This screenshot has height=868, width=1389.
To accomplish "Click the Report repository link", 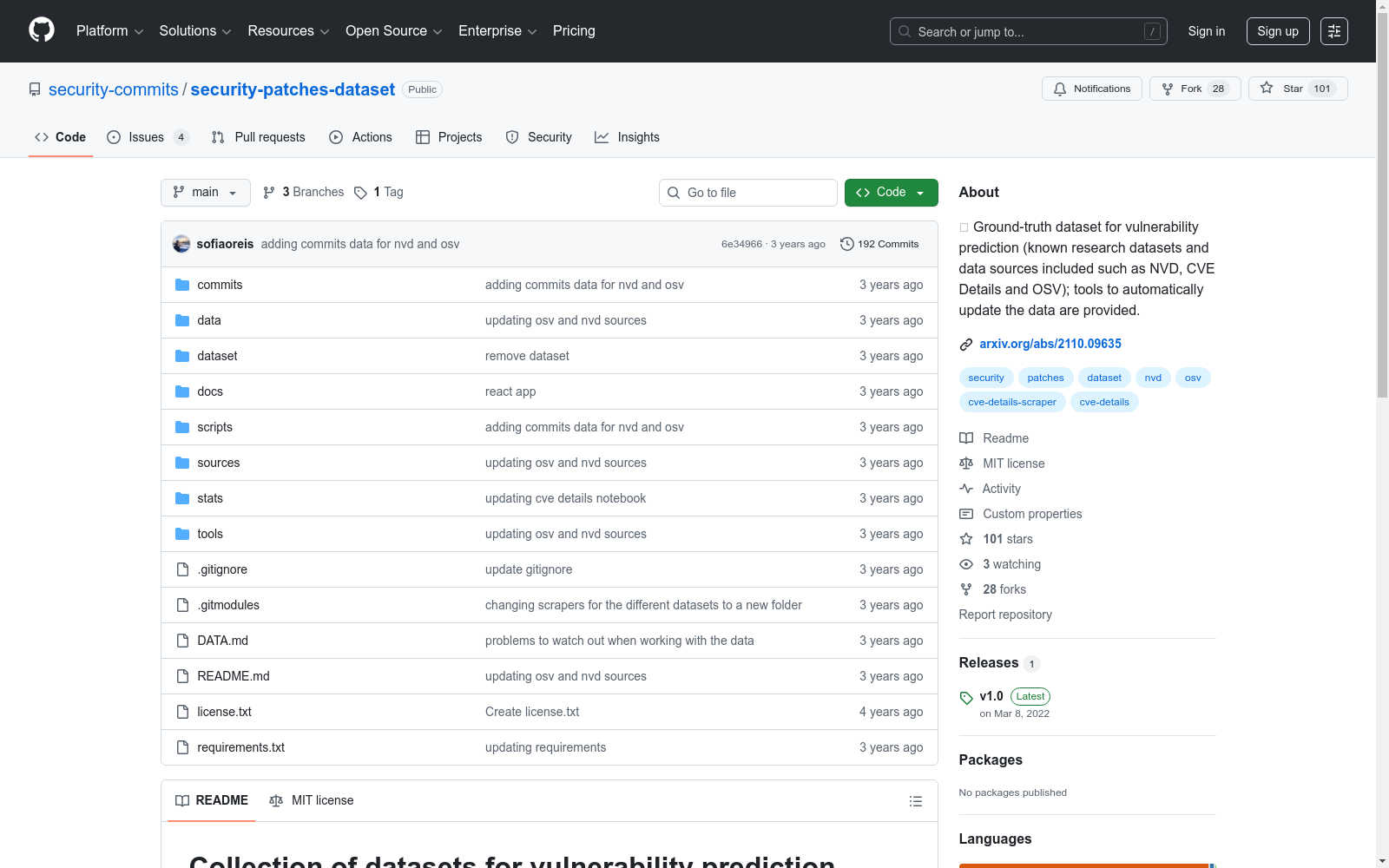I will tap(1005, 615).
